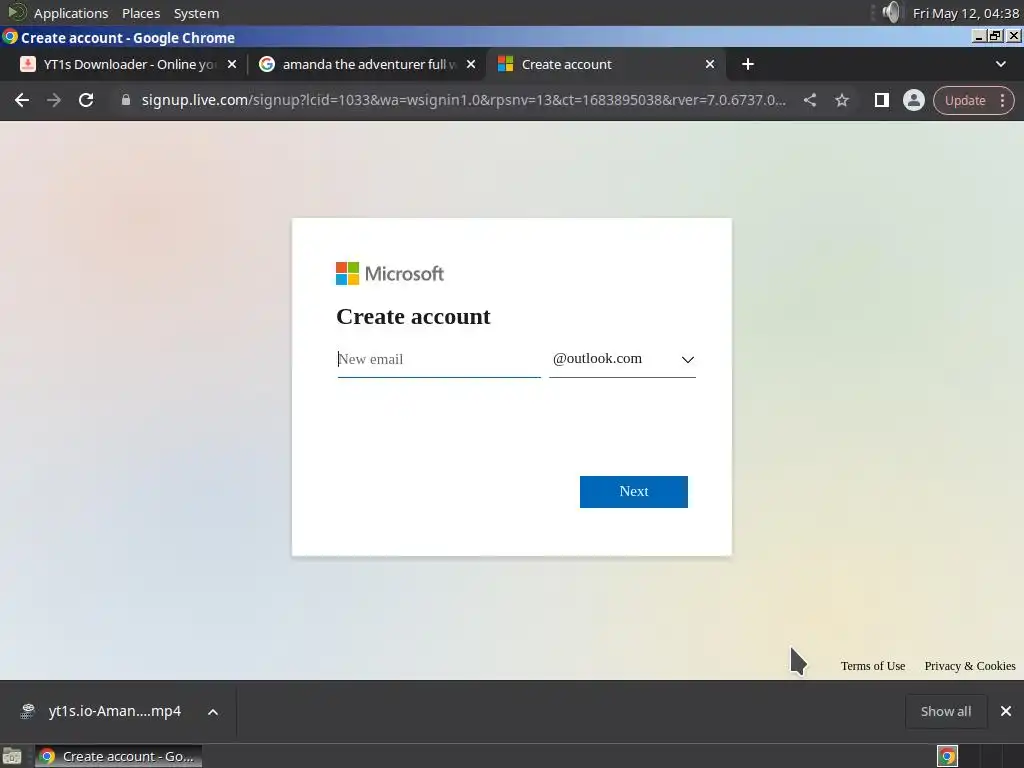Image resolution: width=1024 pixels, height=768 pixels.
Task: Switch to the amanda the adventurer tab
Action: pyautogui.click(x=366, y=64)
